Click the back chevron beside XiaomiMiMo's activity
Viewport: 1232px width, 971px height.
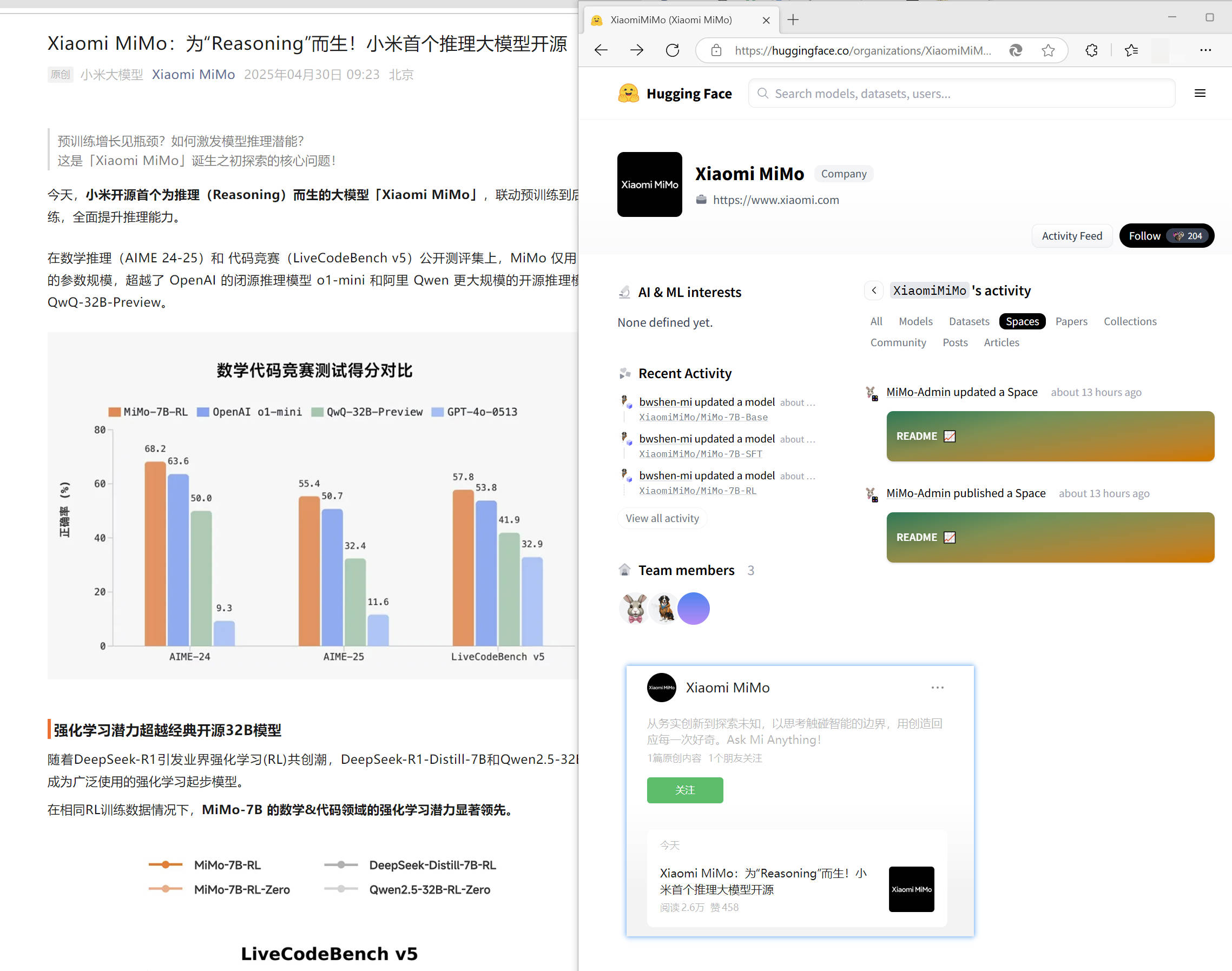874,290
